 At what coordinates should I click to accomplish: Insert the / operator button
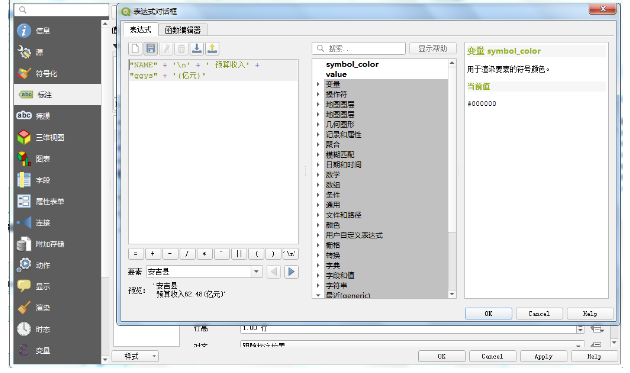pos(187,254)
